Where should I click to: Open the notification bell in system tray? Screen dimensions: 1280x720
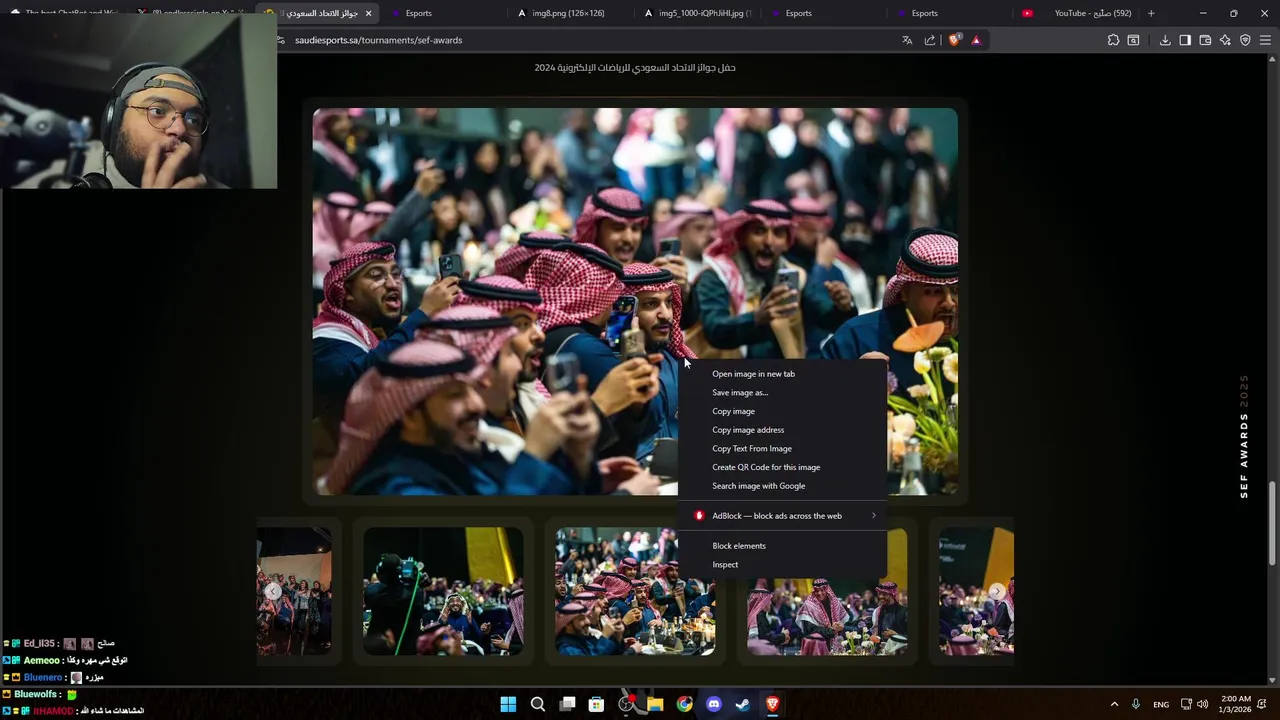point(1263,704)
